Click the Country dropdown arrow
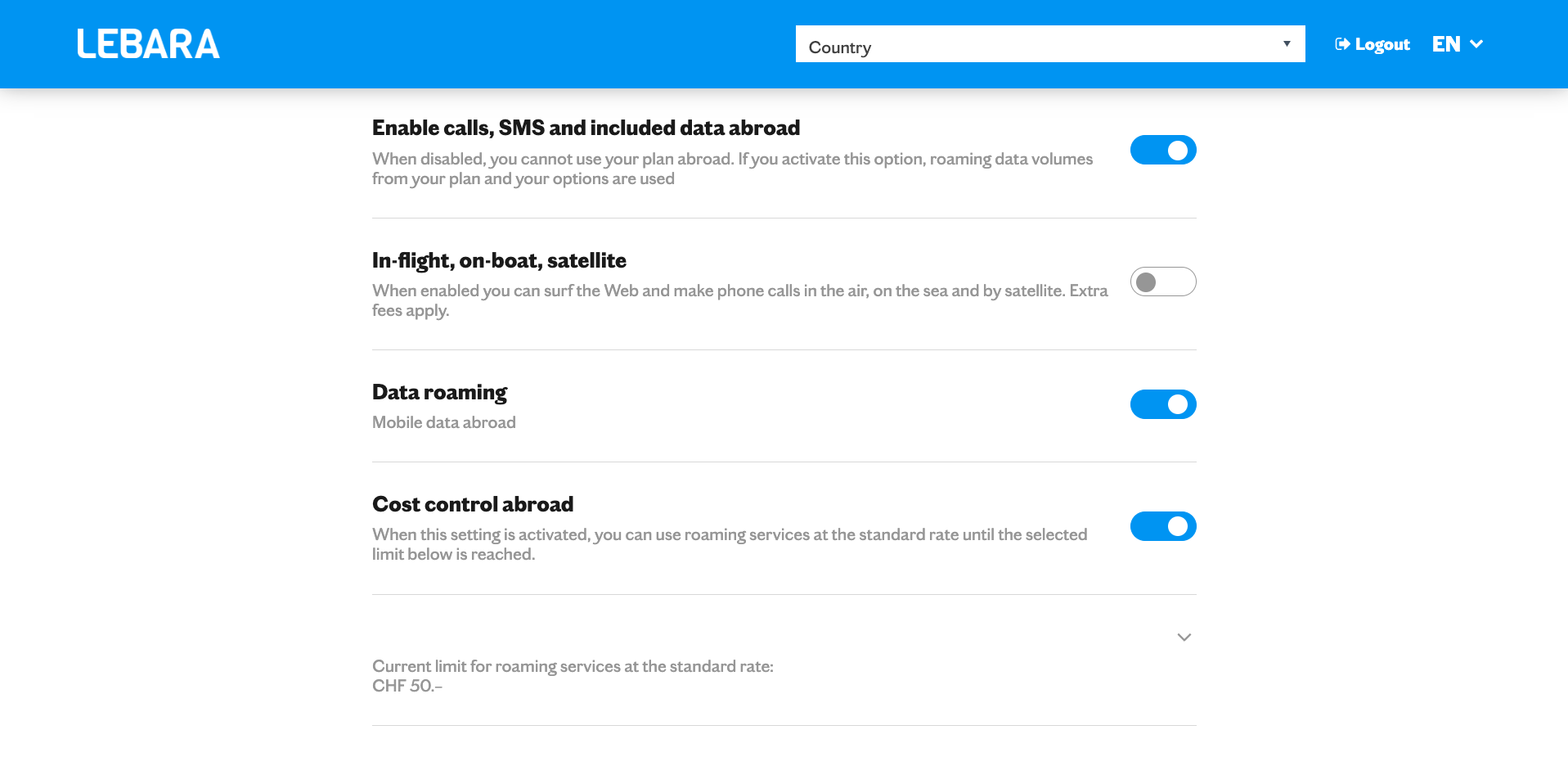The height and width of the screenshot is (784, 1568). [1287, 44]
